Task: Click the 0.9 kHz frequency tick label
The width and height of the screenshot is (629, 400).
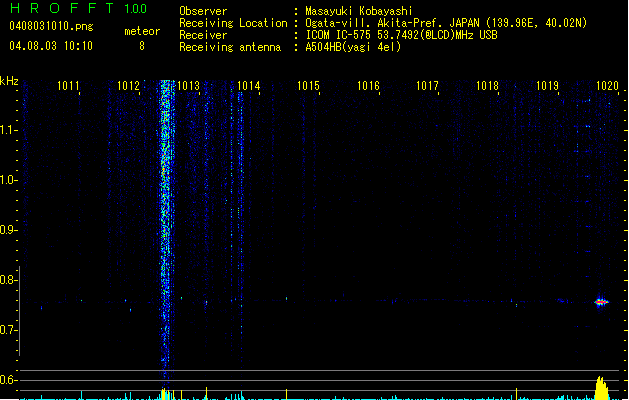Action: point(8,230)
